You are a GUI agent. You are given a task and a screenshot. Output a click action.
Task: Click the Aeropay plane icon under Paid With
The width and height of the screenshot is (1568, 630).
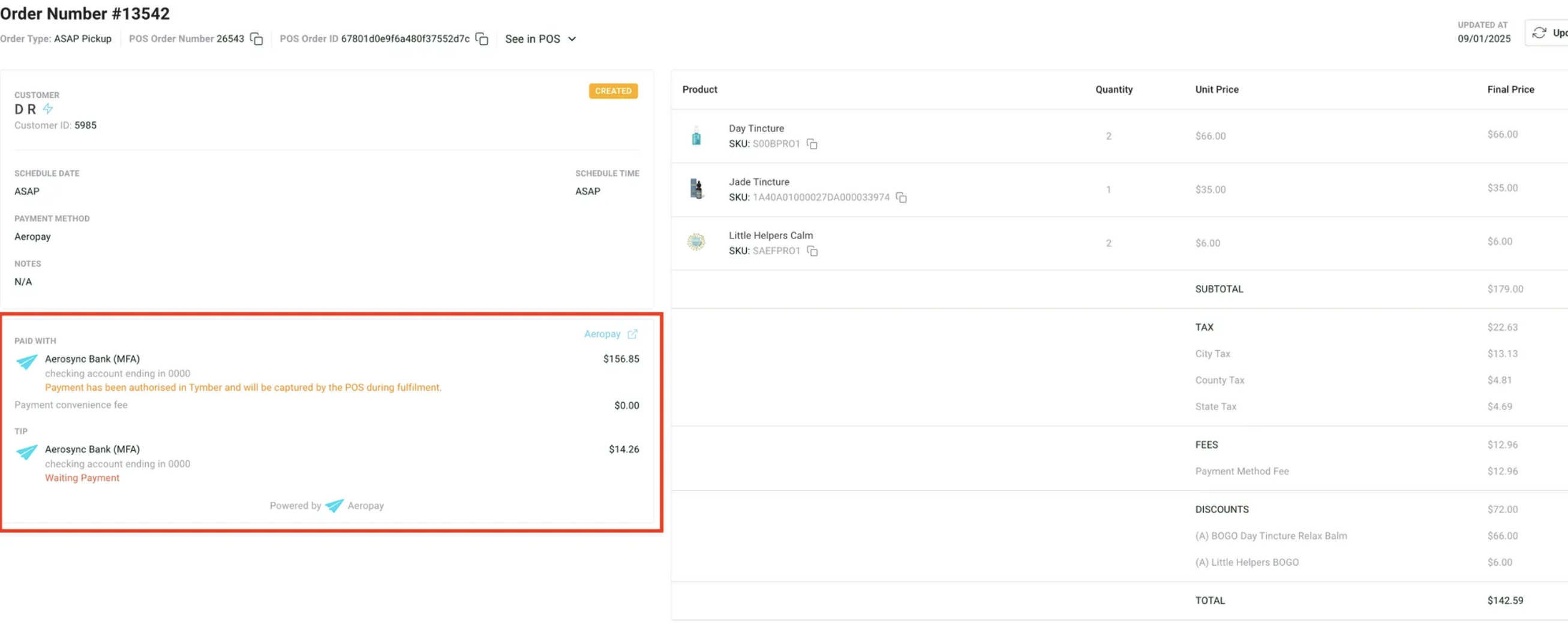click(x=26, y=362)
